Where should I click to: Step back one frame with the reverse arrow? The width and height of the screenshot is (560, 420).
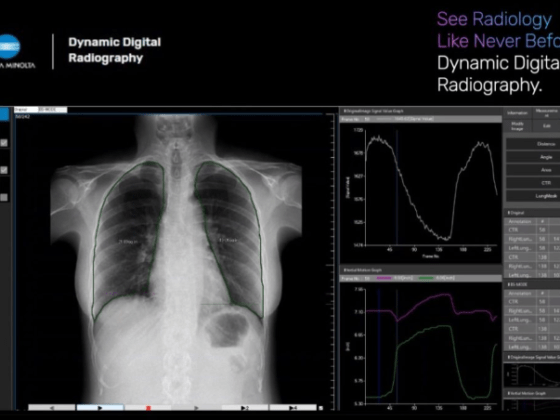[52, 408]
